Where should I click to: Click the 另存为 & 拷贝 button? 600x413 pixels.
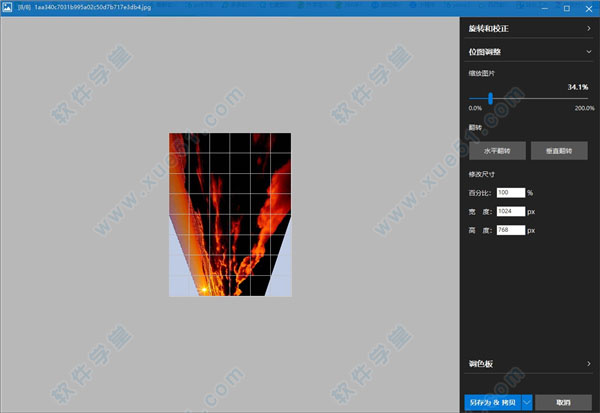point(492,402)
